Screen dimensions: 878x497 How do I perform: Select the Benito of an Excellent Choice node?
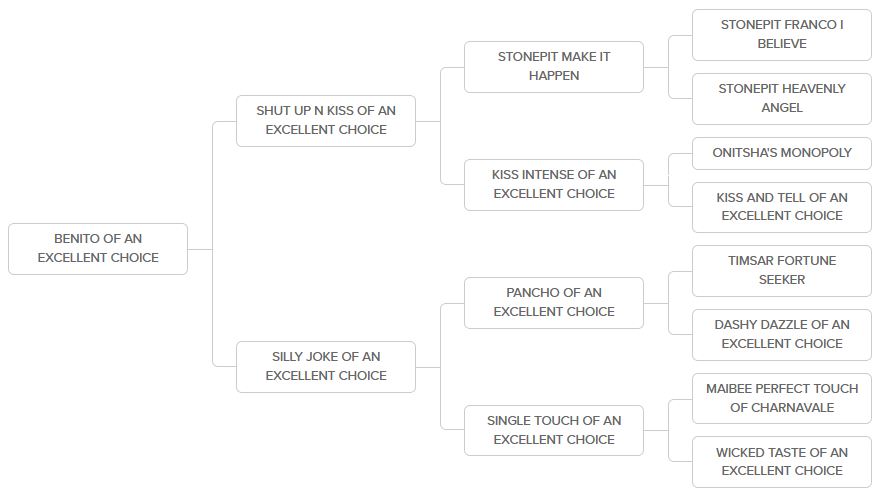(x=98, y=248)
